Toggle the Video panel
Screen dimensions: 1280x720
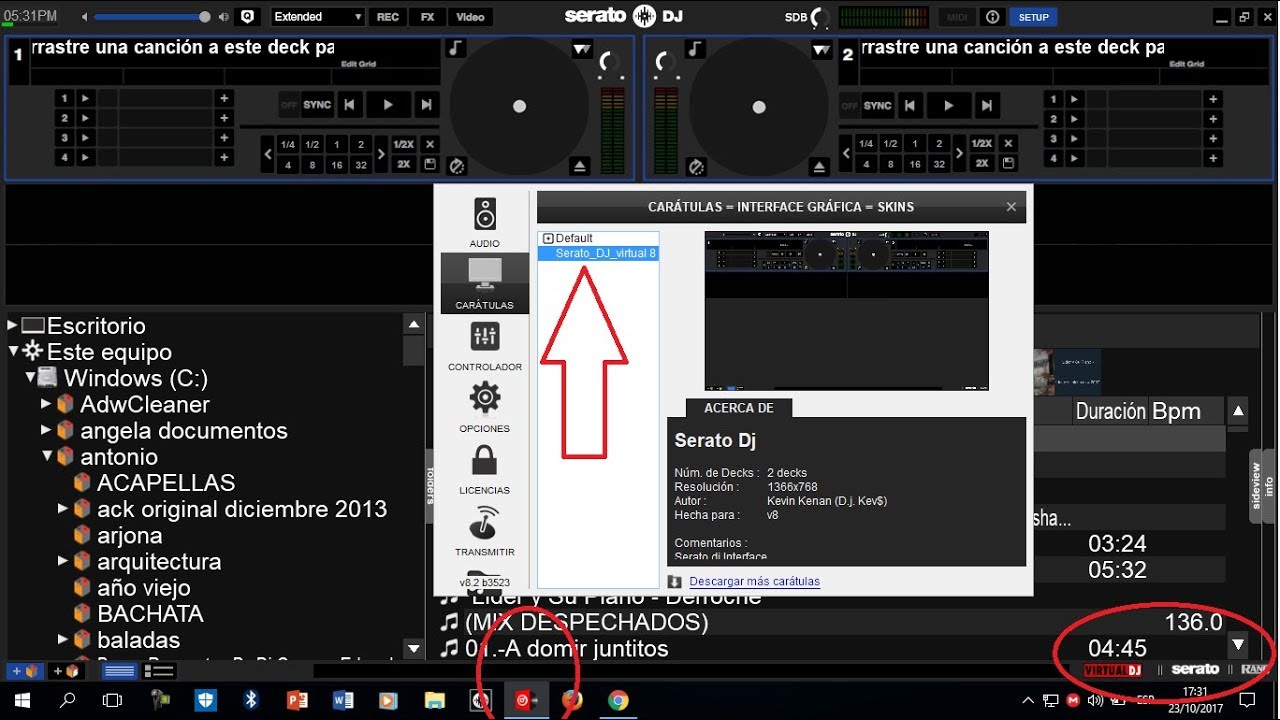pos(470,17)
